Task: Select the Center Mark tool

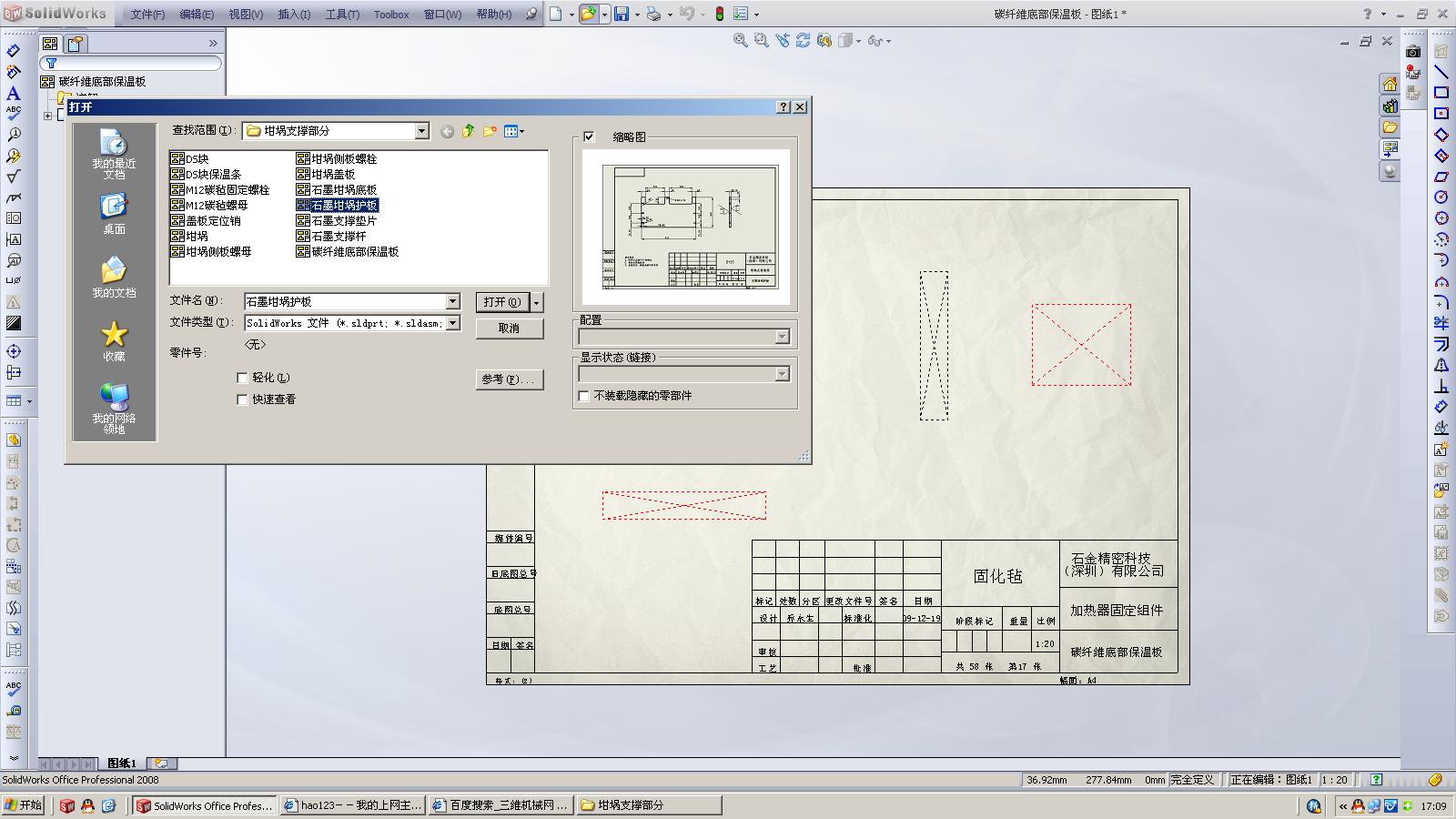Action: 14,351
